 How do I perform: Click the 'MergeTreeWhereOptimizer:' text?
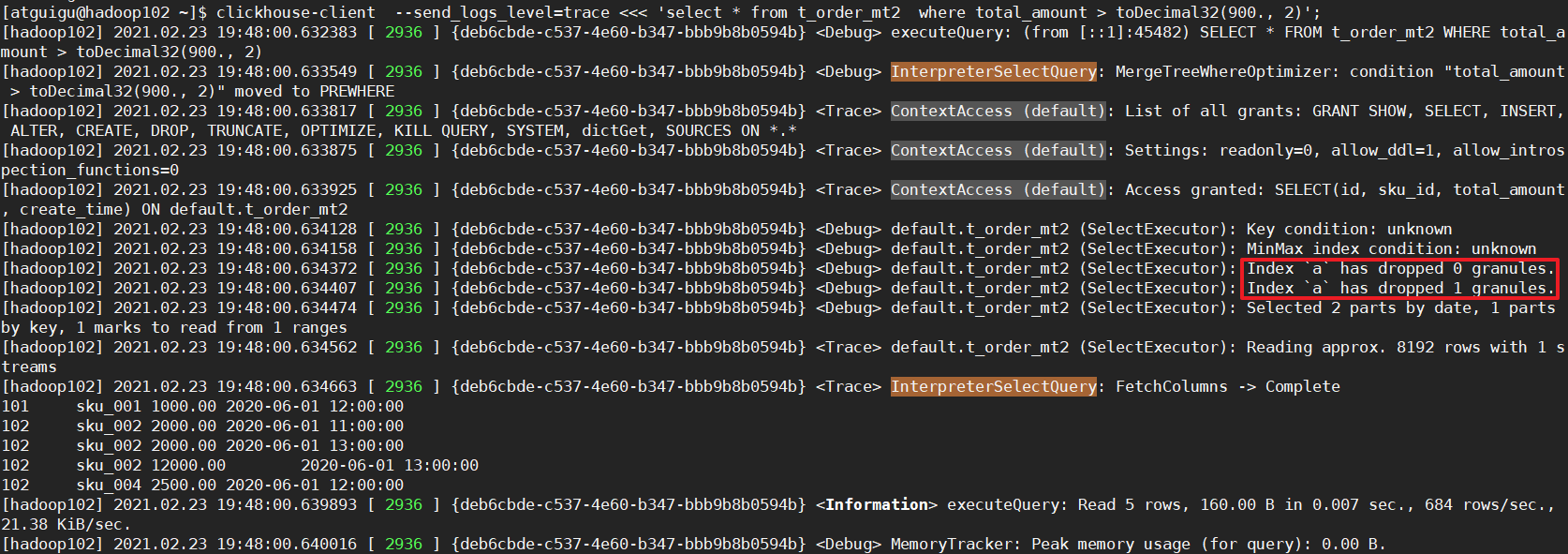coord(1228,71)
